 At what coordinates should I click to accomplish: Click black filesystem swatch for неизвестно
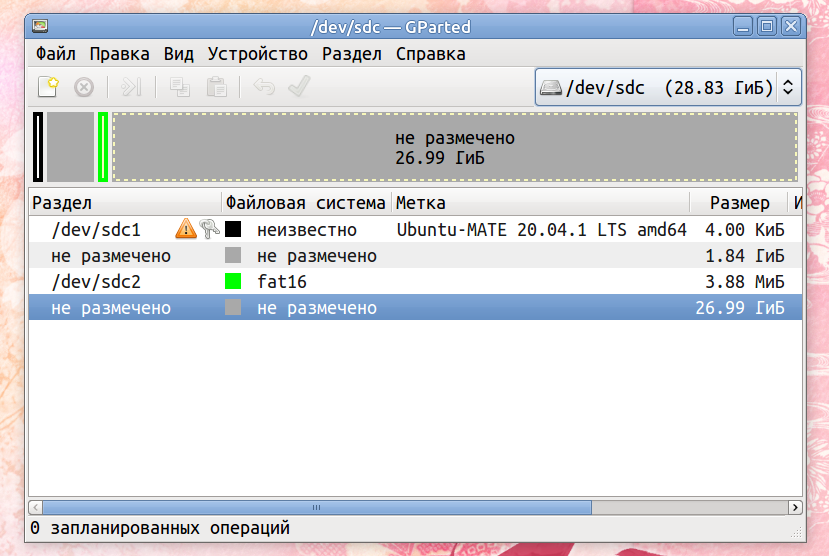click(x=233, y=229)
